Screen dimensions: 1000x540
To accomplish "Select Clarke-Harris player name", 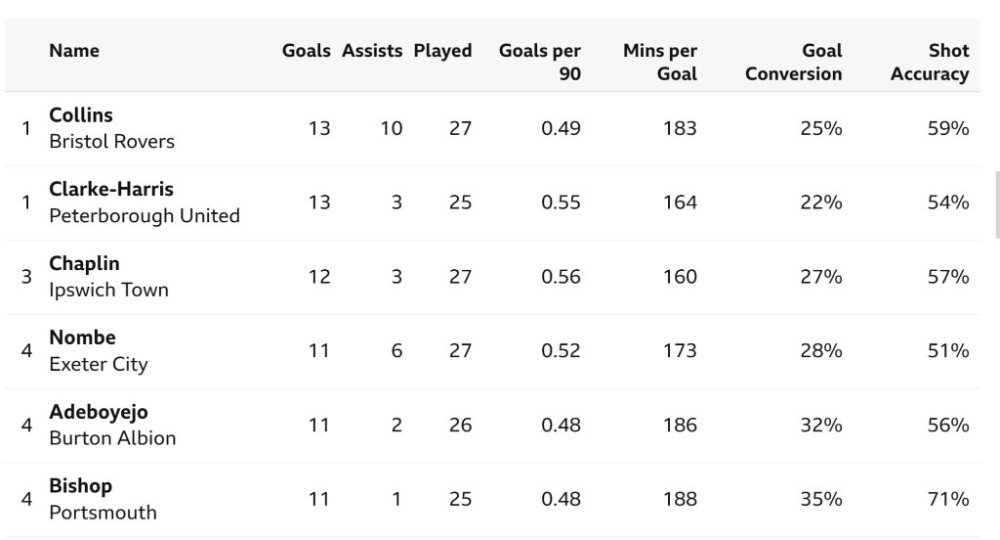I will point(111,189).
